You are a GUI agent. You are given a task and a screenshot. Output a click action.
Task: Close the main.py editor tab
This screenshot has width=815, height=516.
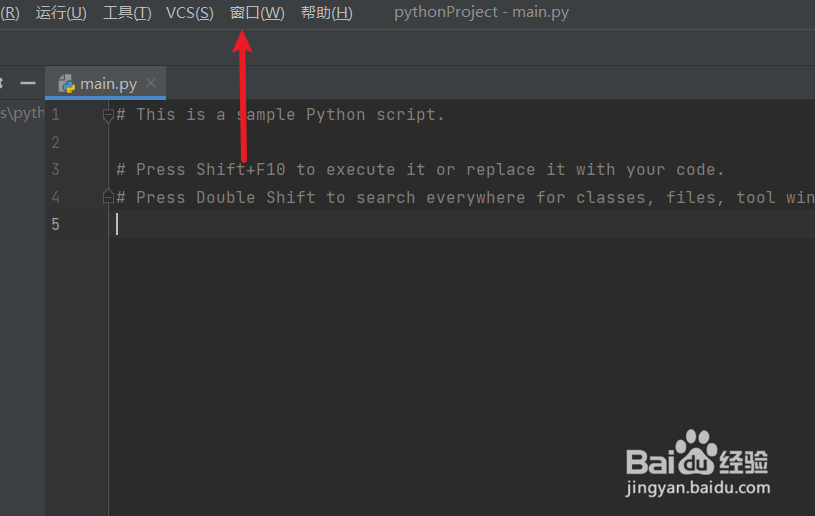pyautogui.click(x=151, y=84)
